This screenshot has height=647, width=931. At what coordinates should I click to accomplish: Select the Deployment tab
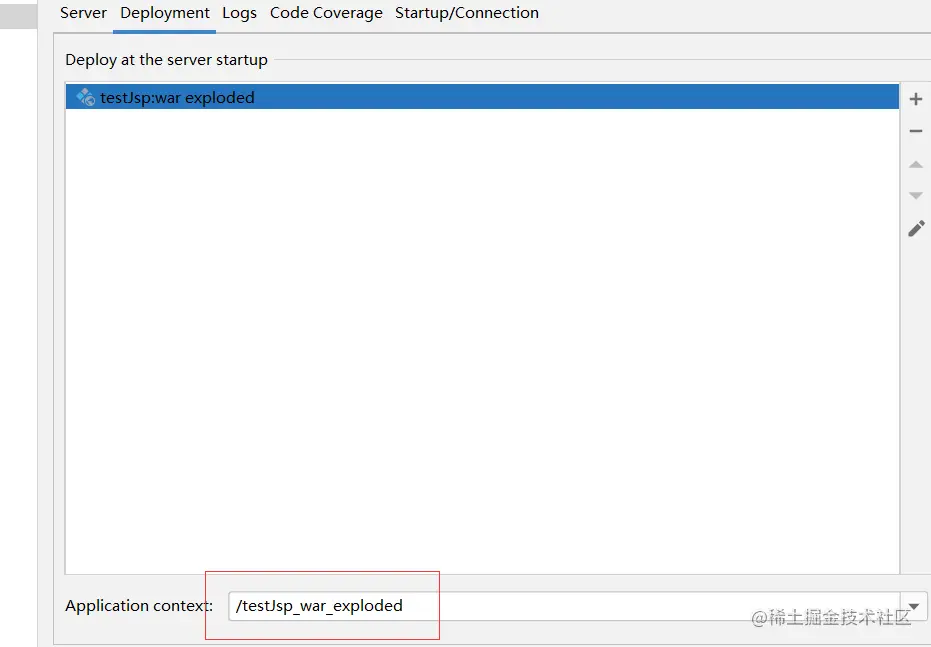point(164,13)
